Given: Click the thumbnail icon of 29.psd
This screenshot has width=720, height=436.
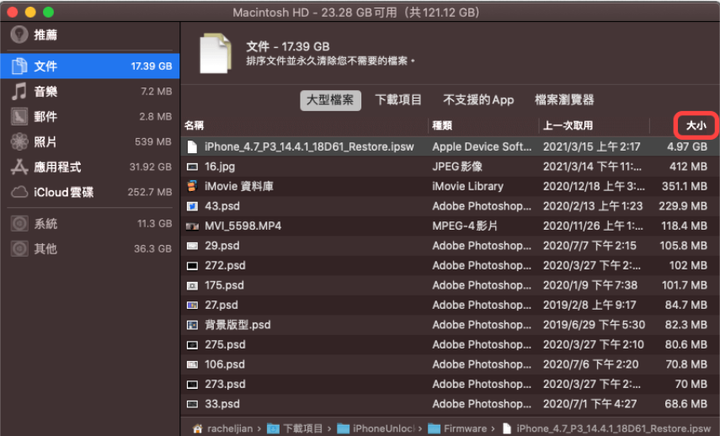Looking at the screenshot, I should coord(192,246).
